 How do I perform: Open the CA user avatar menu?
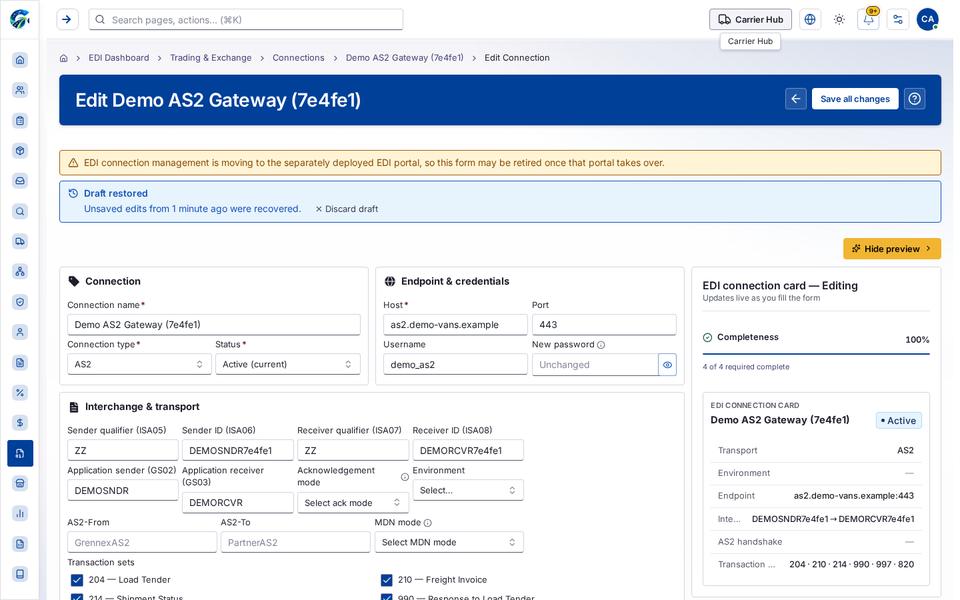[x=927, y=20]
